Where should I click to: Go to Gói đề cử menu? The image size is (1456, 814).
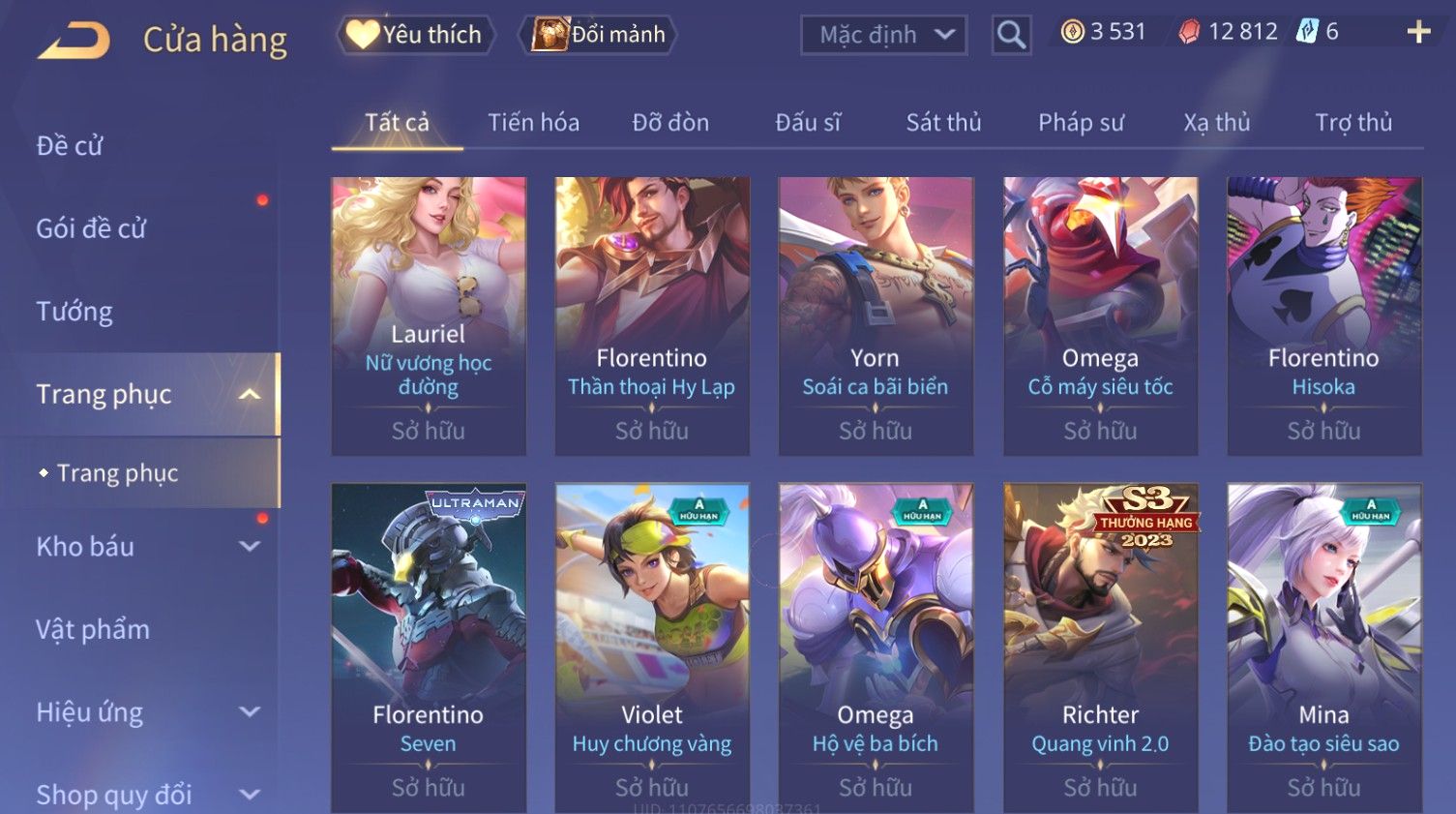(x=91, y=228)
